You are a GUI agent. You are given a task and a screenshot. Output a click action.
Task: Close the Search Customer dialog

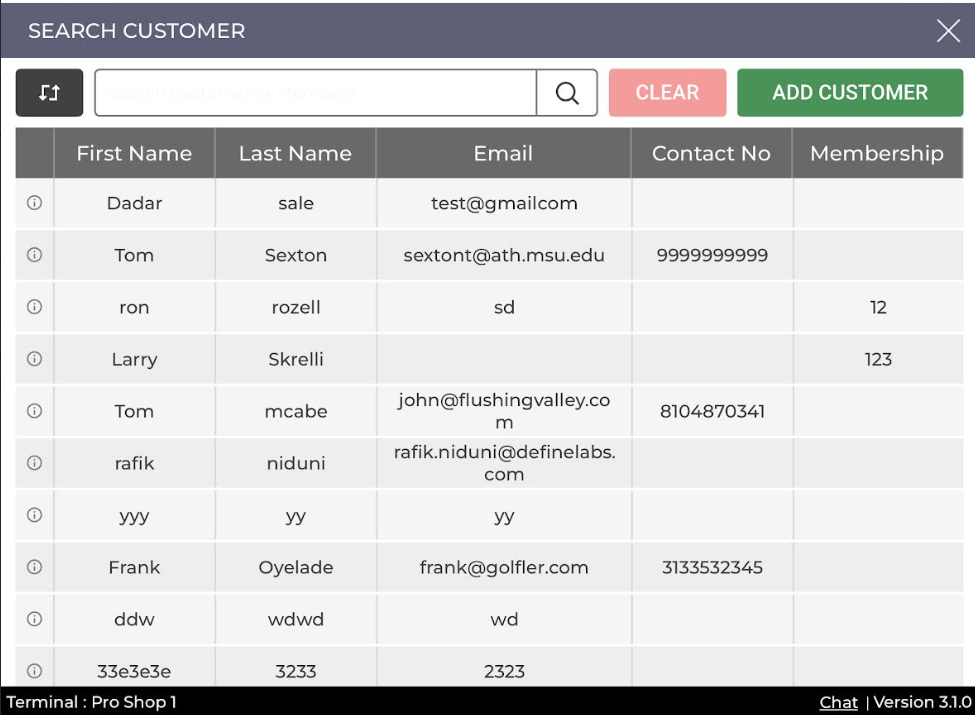[x=948, y=31]
